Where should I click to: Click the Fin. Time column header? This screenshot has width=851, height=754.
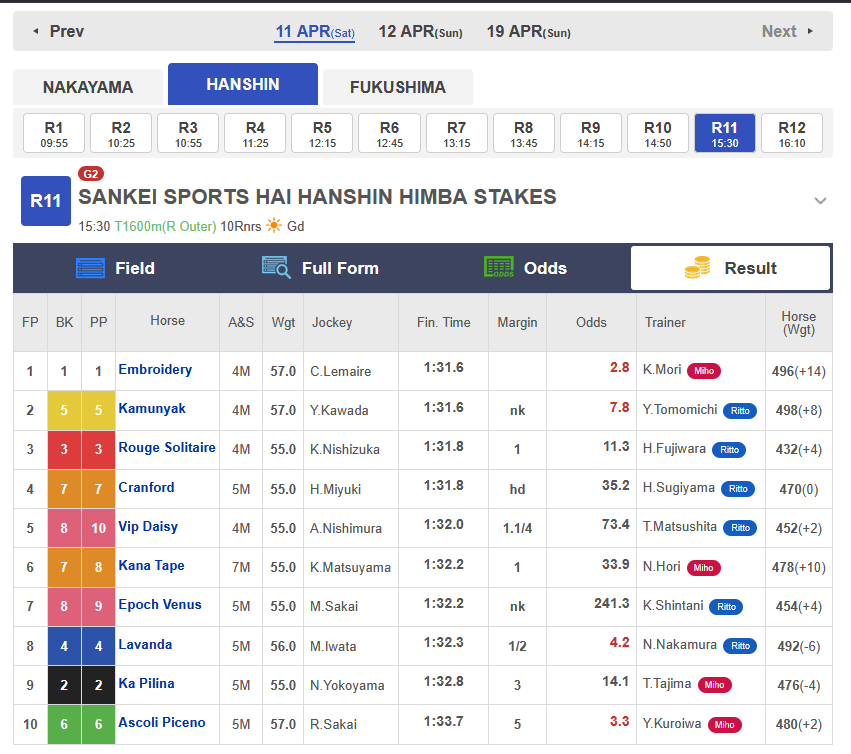pos(443,322)
